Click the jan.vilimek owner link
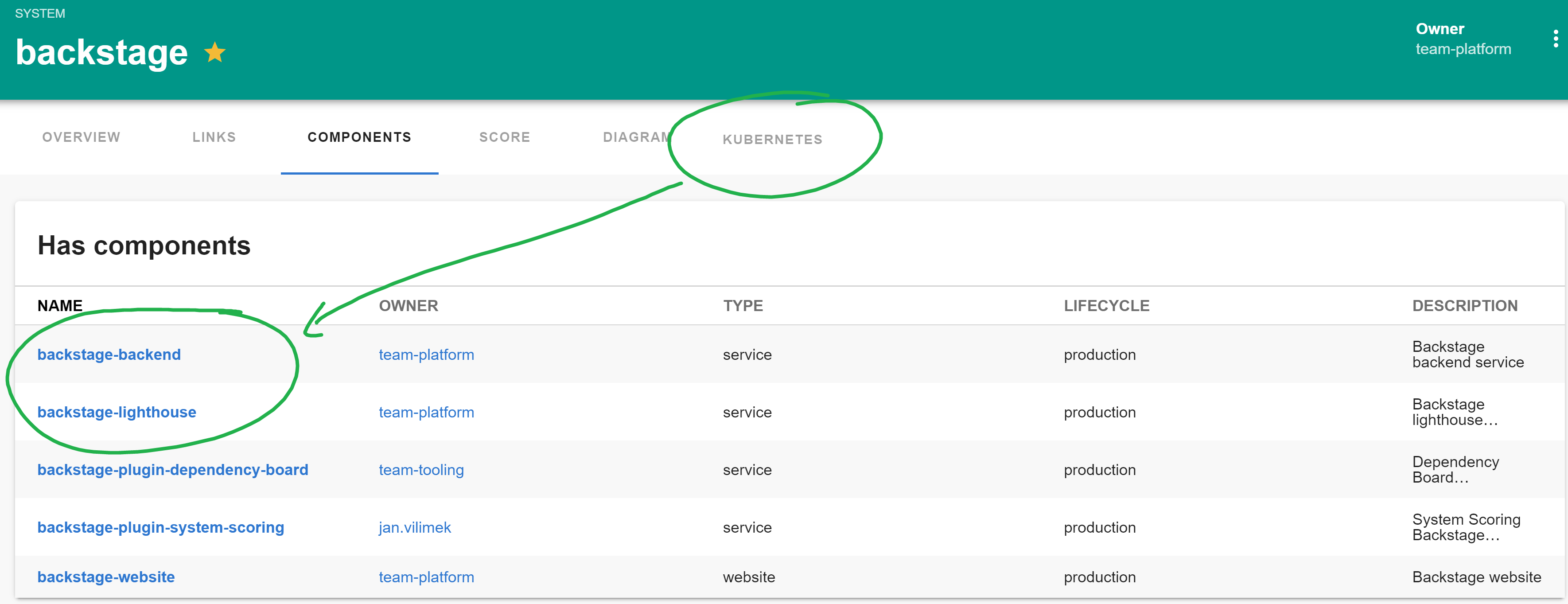The image size is (1568, 604). (x=415, y=527)
